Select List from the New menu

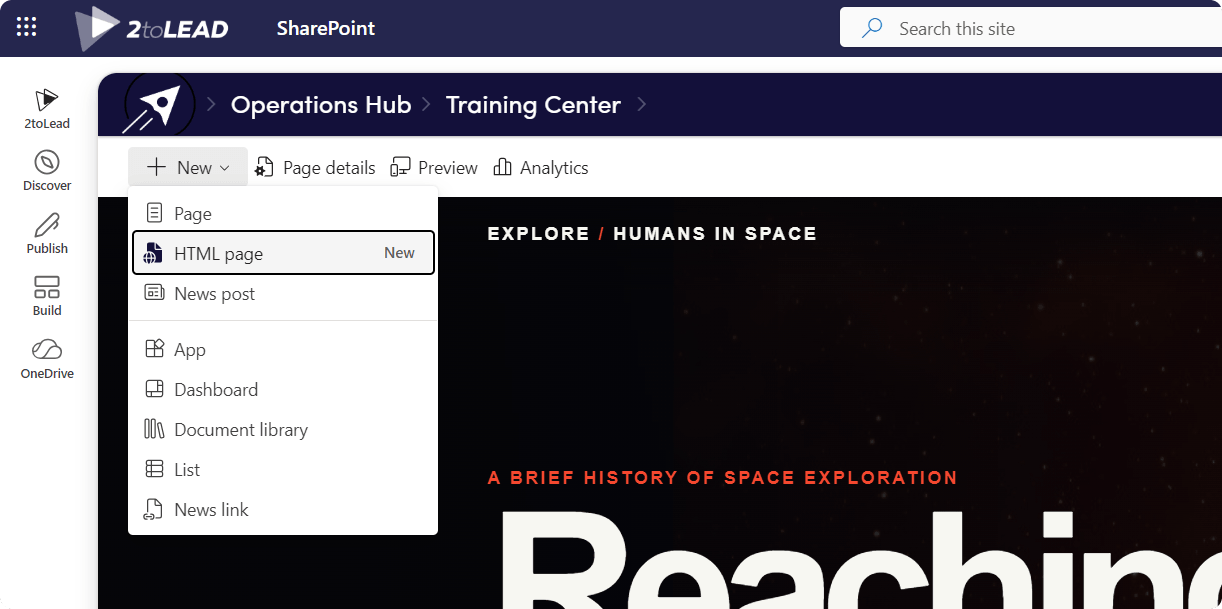(x=283, y=469)
